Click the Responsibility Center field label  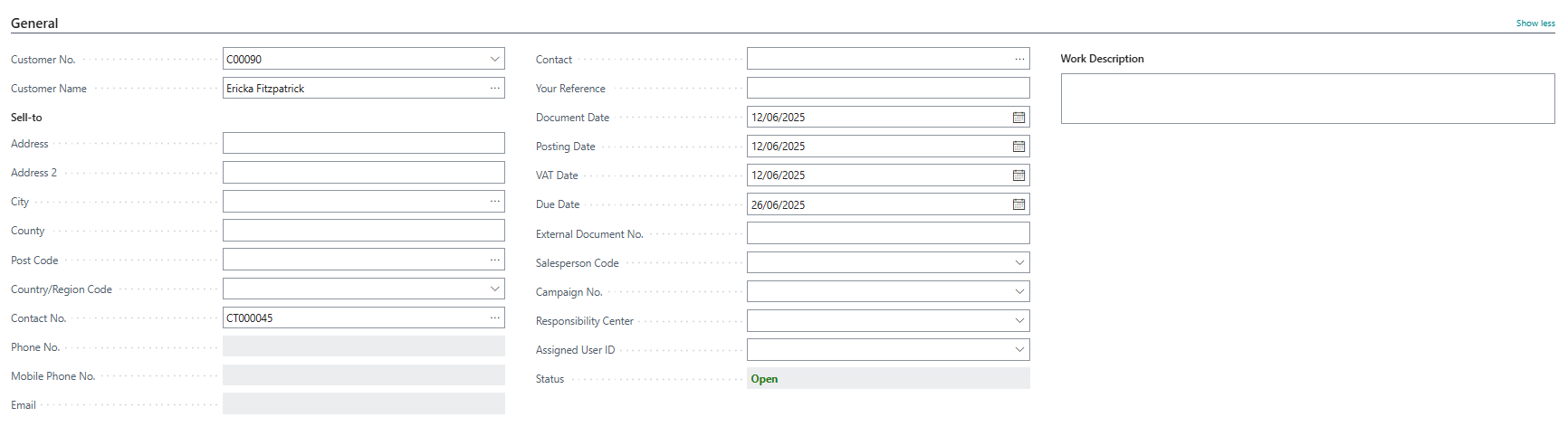(x=584, y=321)
